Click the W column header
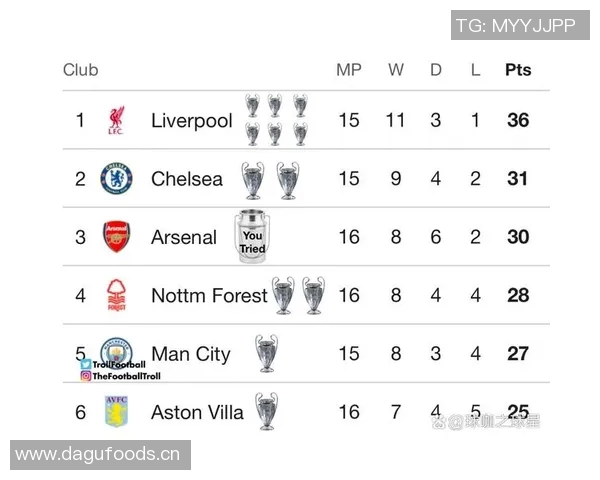Image resolution: width=600 pixels, height=480 pixels. tap(396, 70)
